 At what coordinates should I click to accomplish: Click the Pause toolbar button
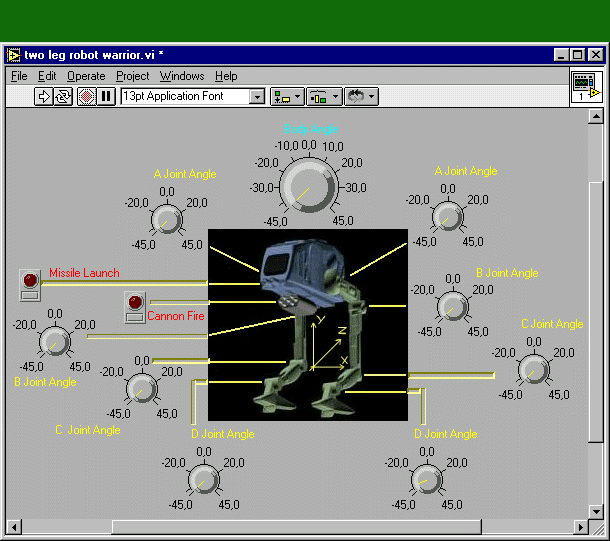click(106, 96)
